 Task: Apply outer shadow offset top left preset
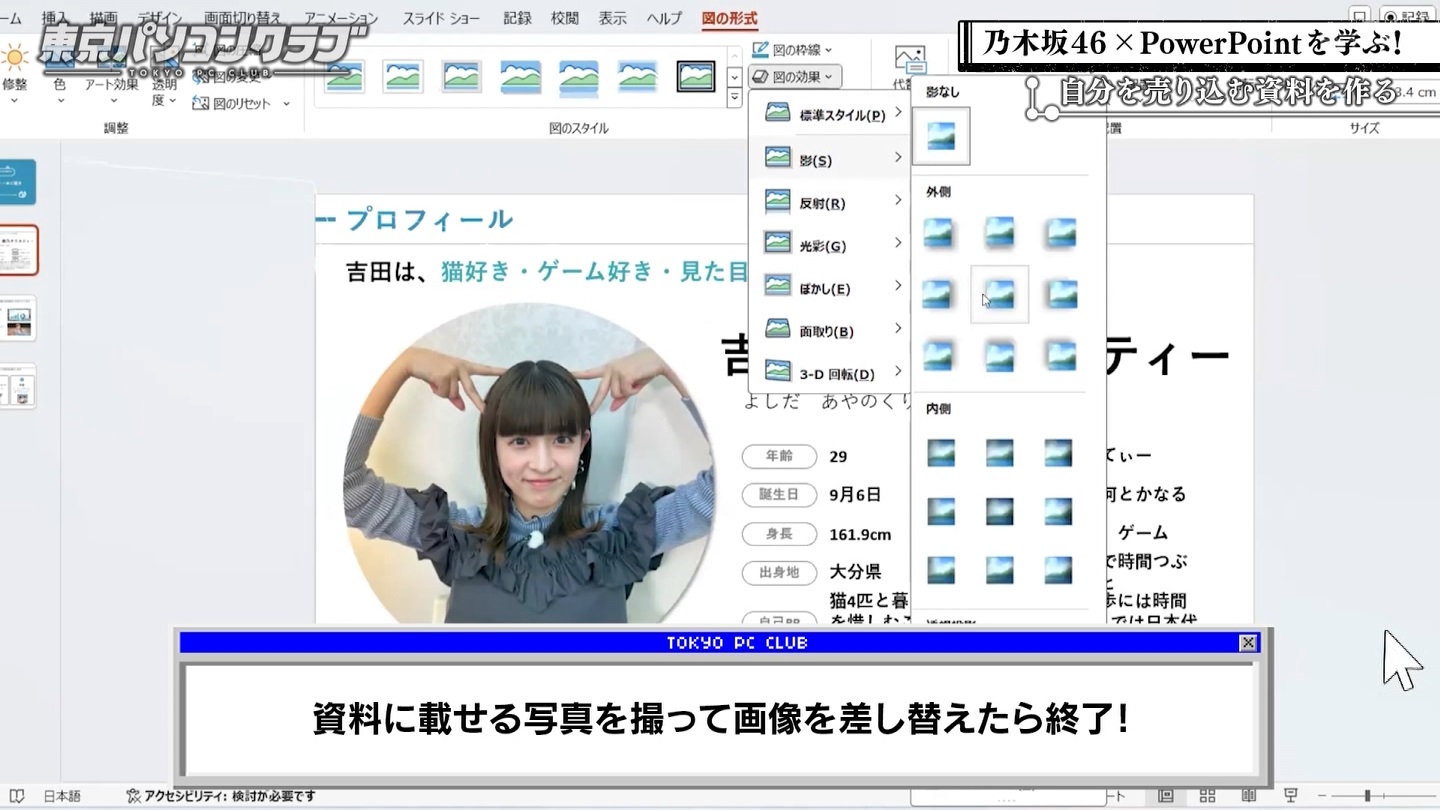(1060, 355)
